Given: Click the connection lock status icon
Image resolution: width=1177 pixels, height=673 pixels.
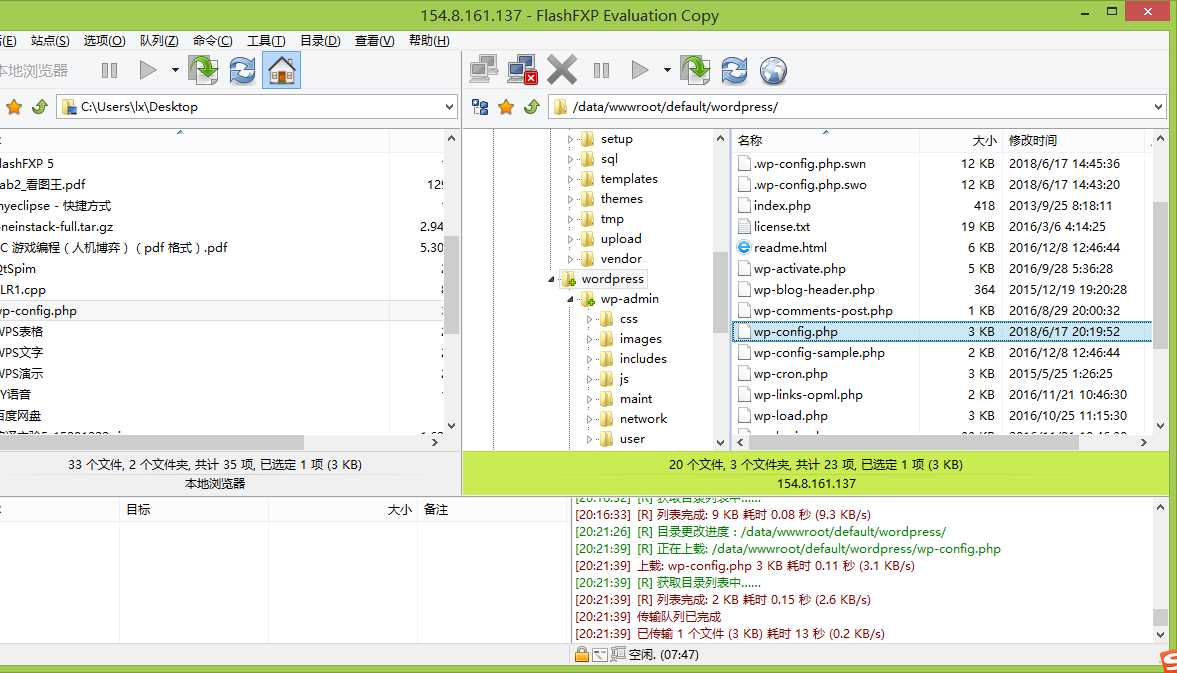Looking at the screenshot, I should click(x=581, y=654).
